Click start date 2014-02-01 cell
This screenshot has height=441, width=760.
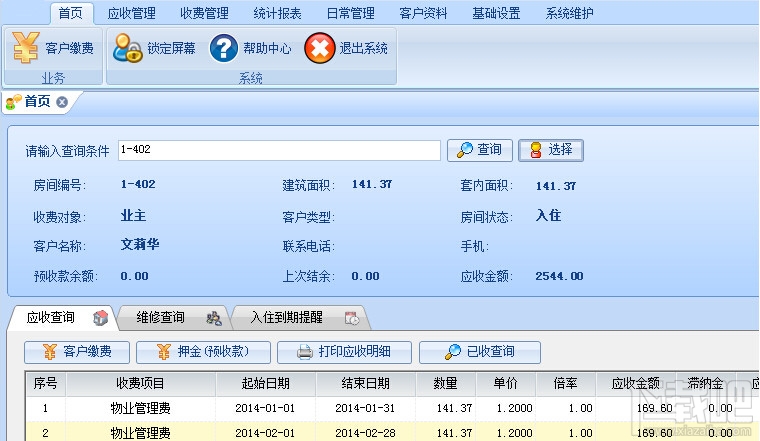tap(265, 433)
